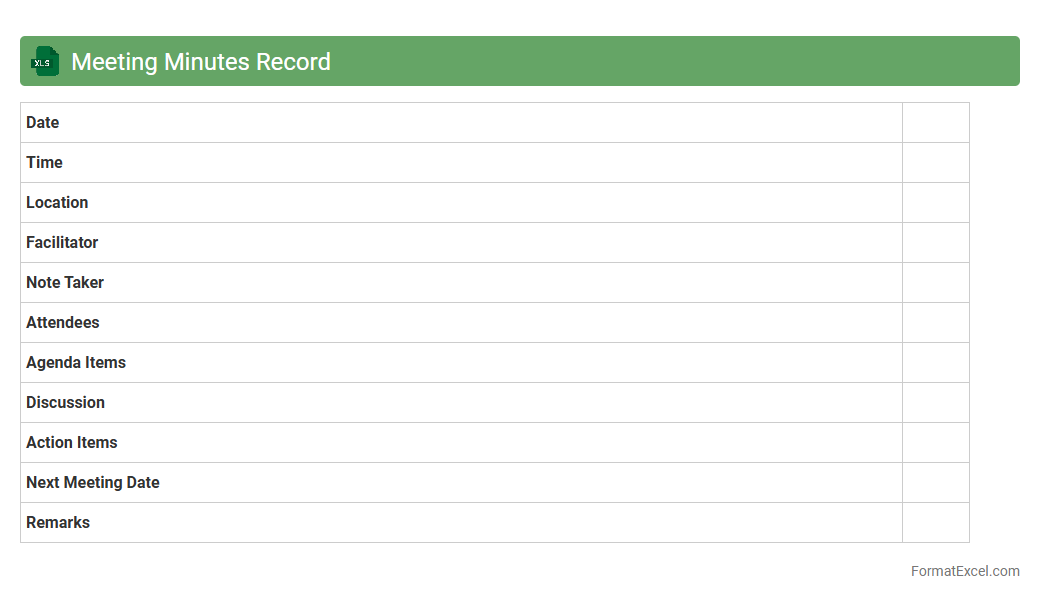Click the Facilitator row label
1040x600 pixels.
(62, 243)
